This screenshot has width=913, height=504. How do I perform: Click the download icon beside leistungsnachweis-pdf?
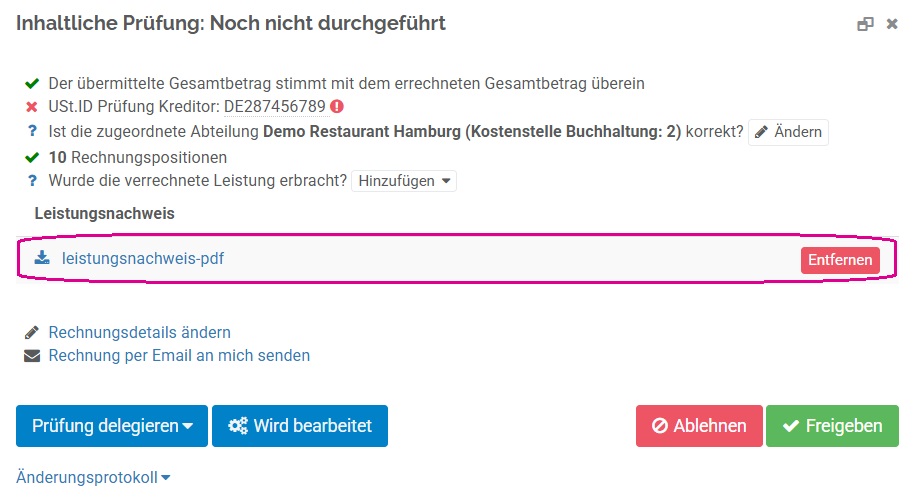coord(42,258)
